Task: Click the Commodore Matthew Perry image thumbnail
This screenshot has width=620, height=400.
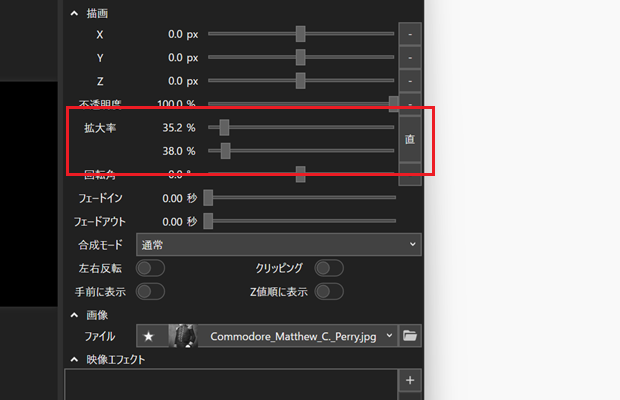Action: 183,336
